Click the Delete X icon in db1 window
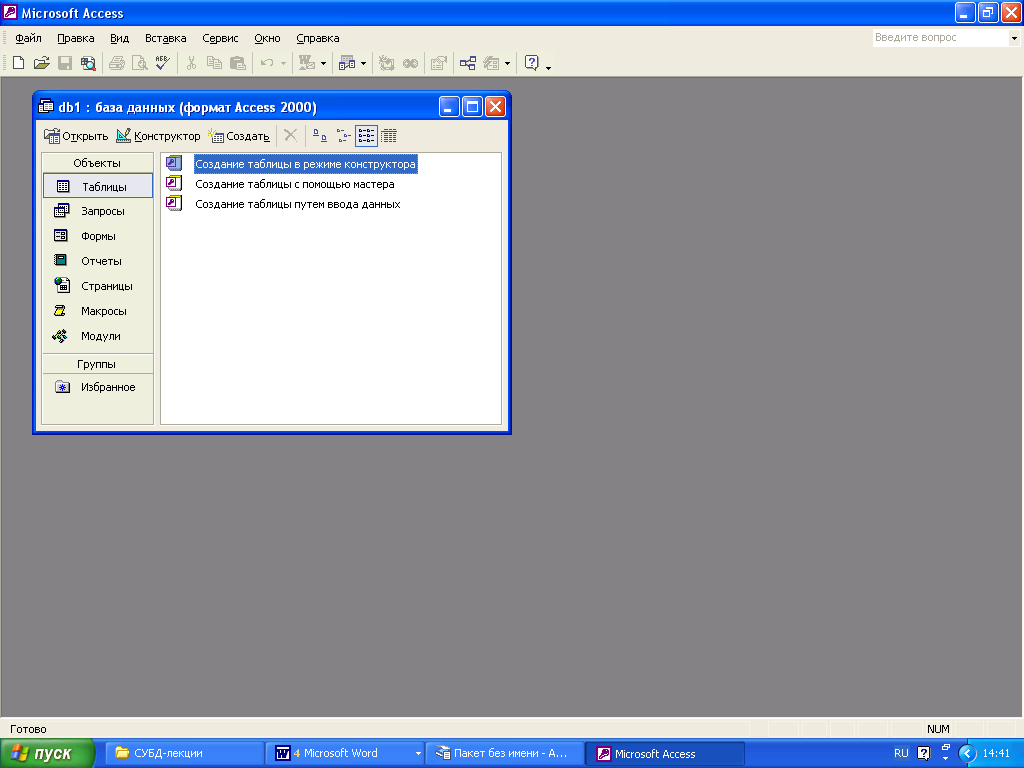The image size is (1024, 768). (x=291, y=135)
